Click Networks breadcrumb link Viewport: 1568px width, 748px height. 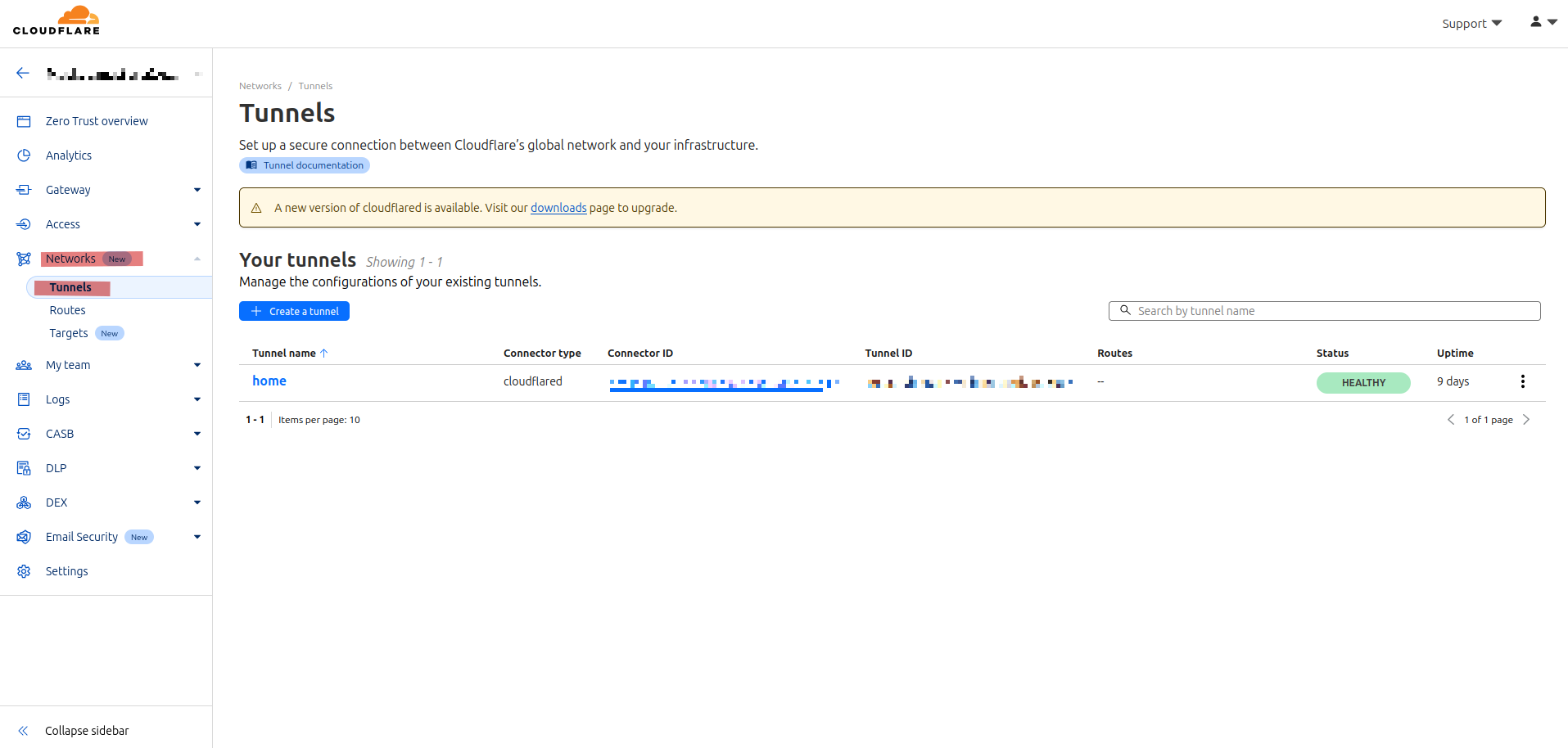(x=260, y=86)
